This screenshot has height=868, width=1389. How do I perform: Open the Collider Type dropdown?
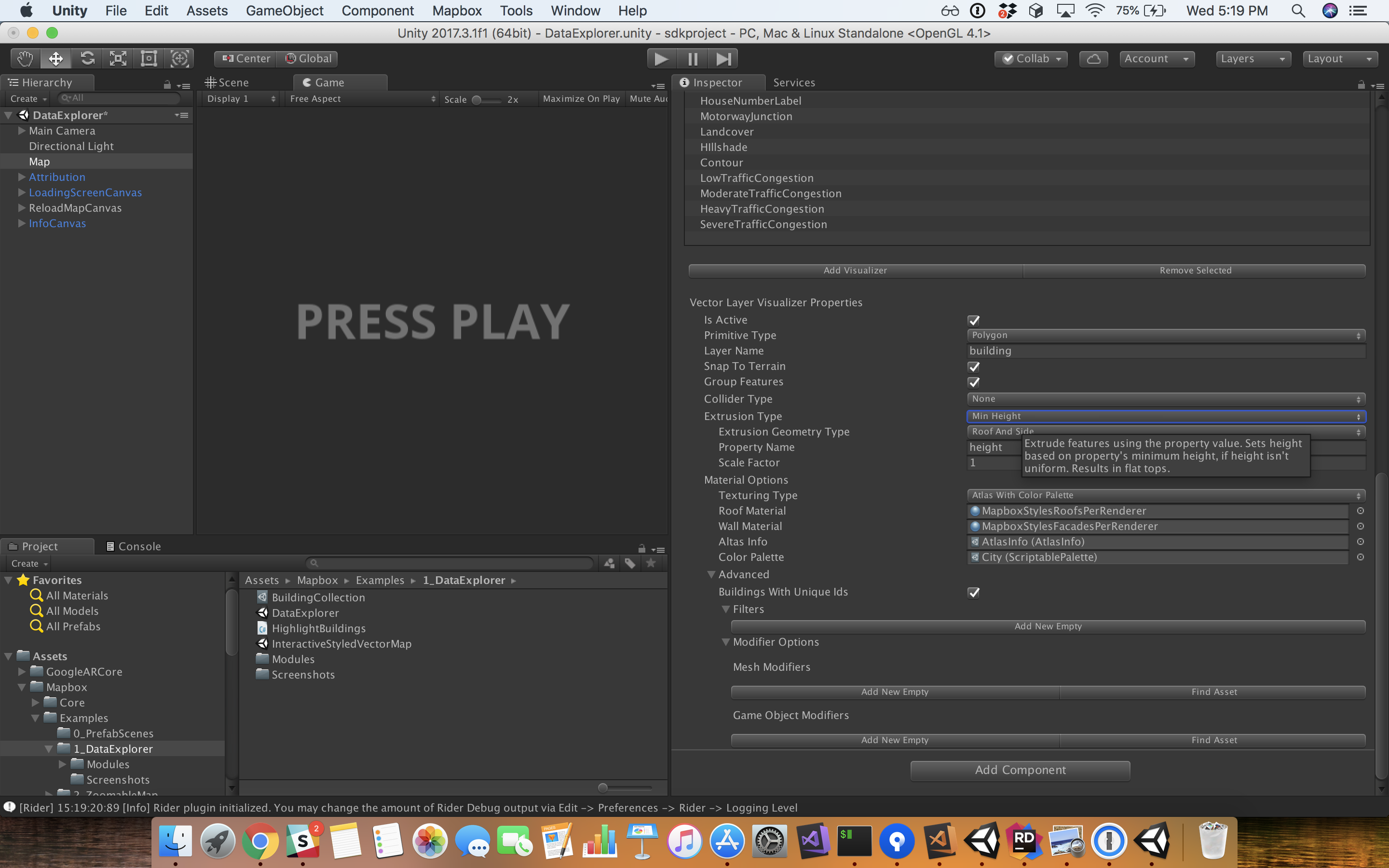pos(1165,398)
